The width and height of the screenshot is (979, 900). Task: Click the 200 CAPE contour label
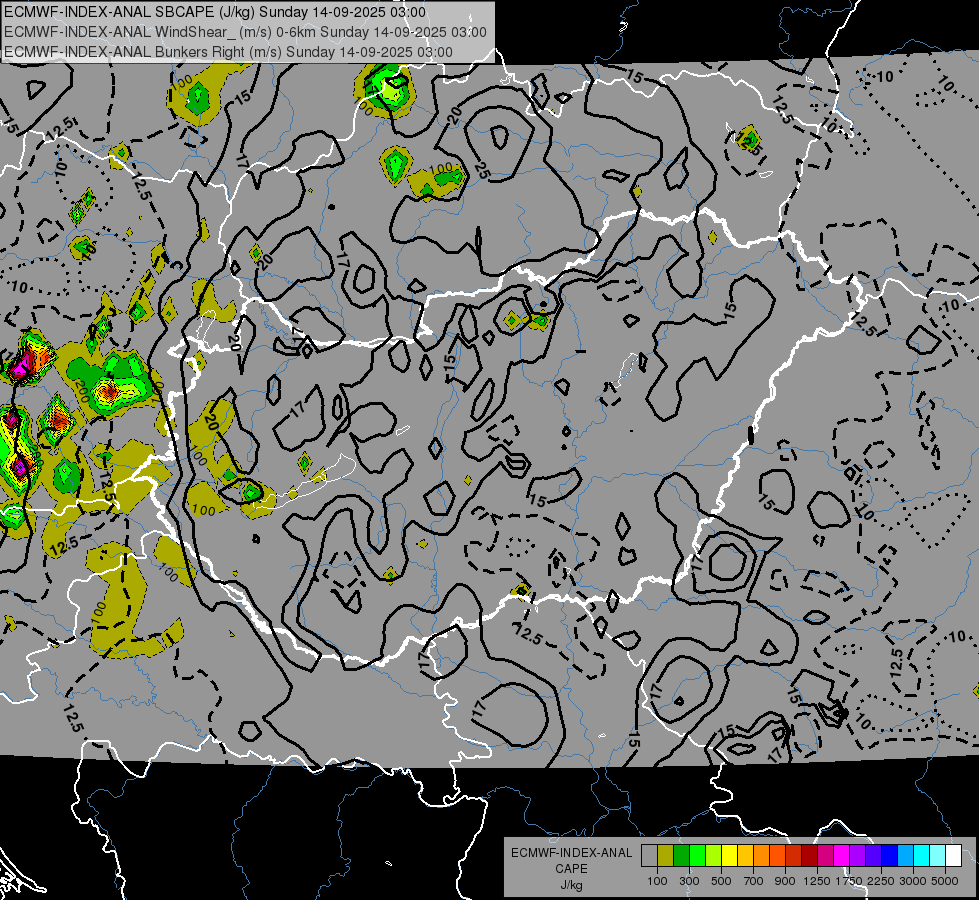(82, 392)
